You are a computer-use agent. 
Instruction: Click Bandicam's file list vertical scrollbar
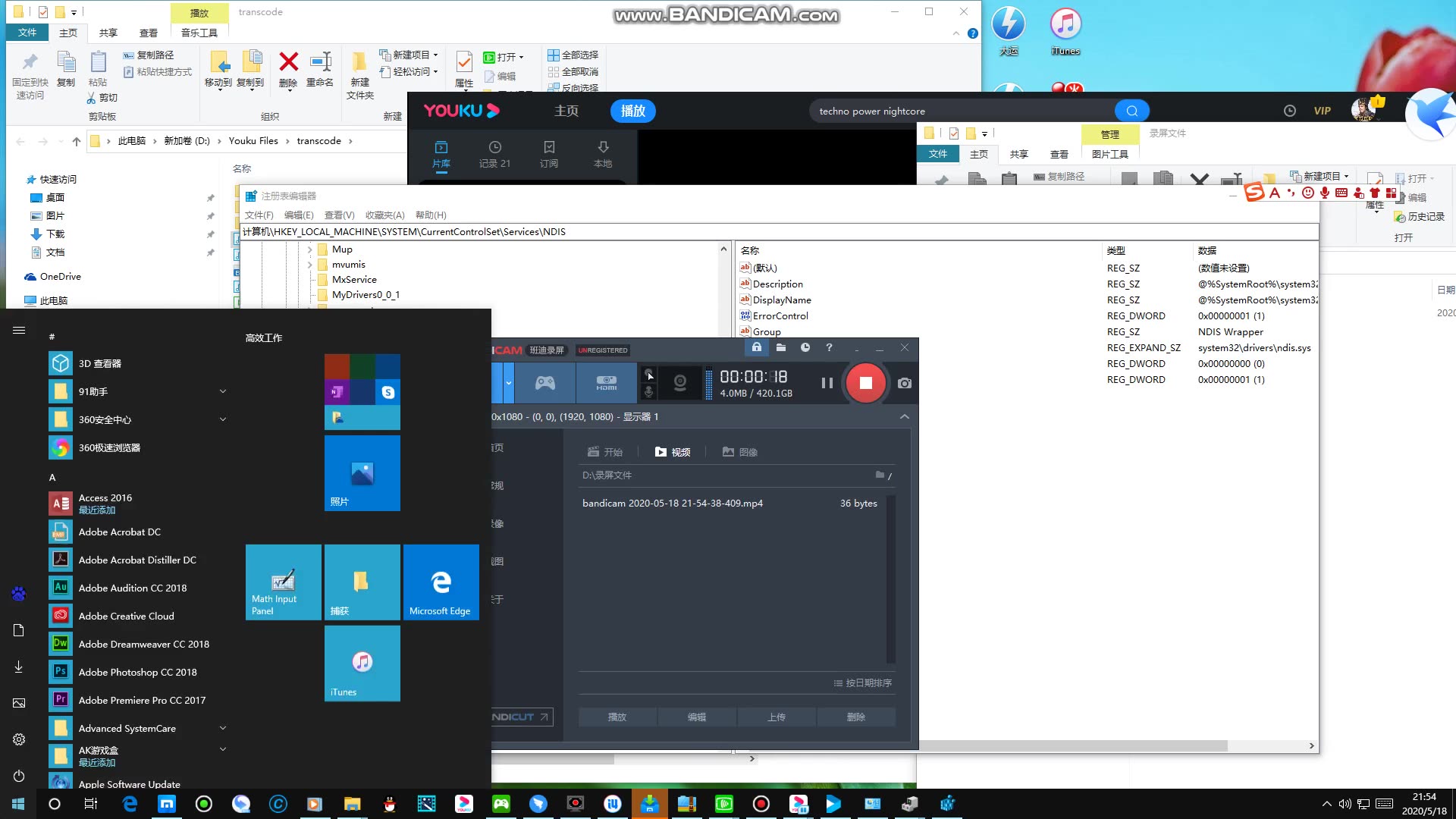891,579
